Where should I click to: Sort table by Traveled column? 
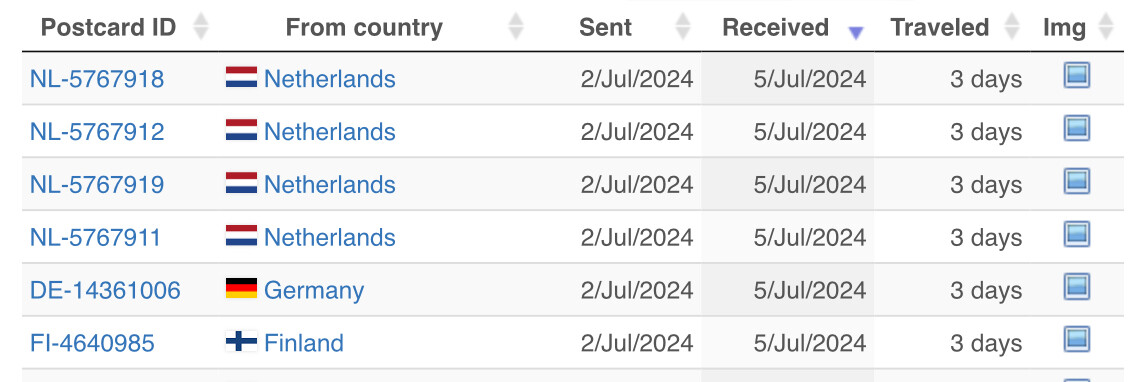952,27
